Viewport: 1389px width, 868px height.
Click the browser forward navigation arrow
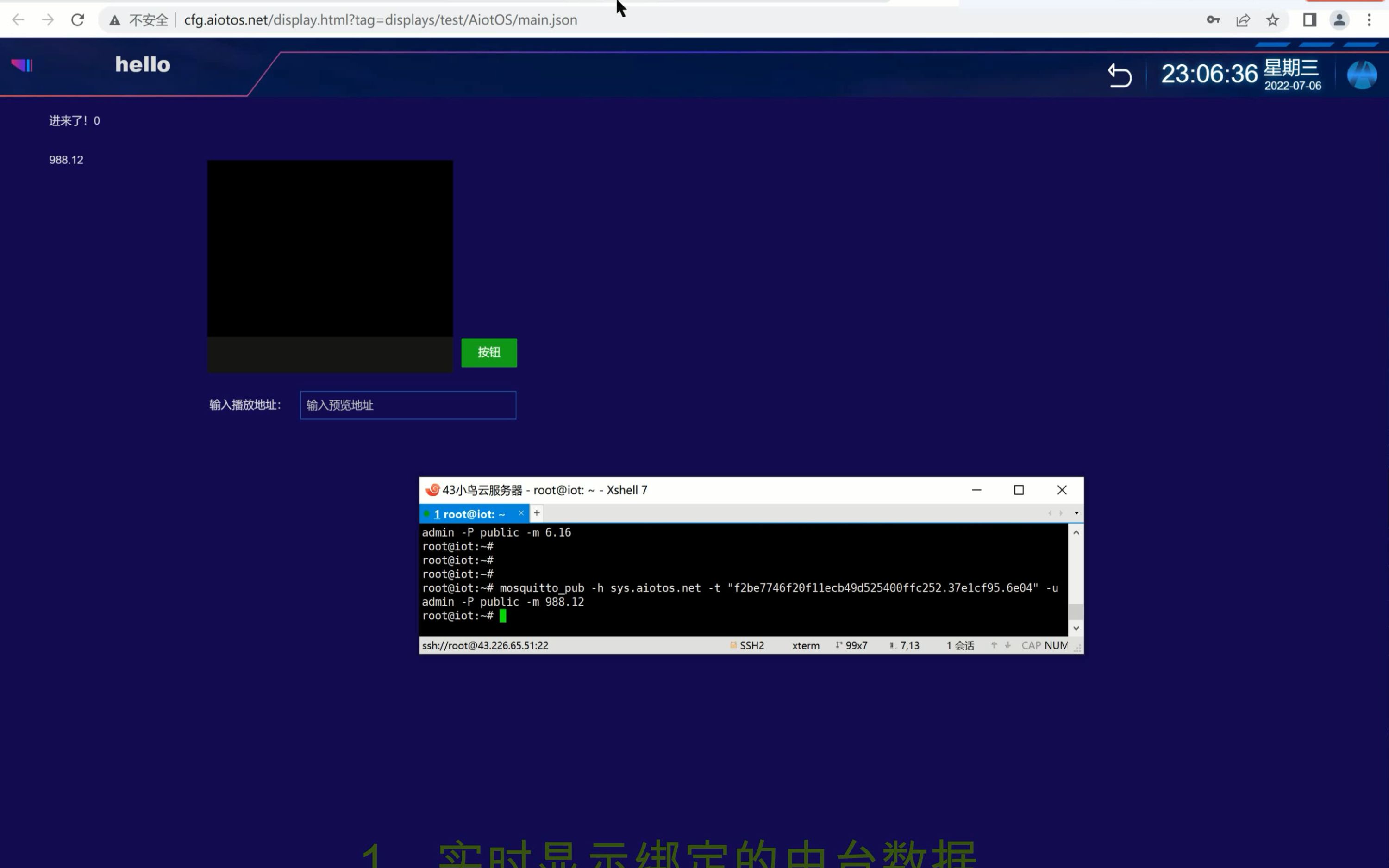click(x=48, y=19)
